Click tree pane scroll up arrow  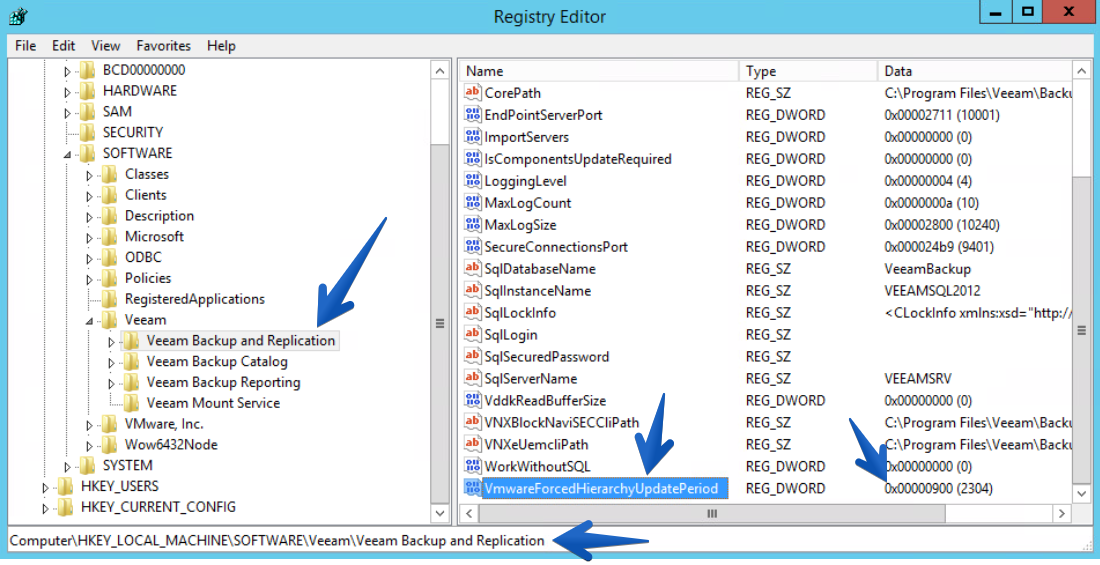coord(440,71)
